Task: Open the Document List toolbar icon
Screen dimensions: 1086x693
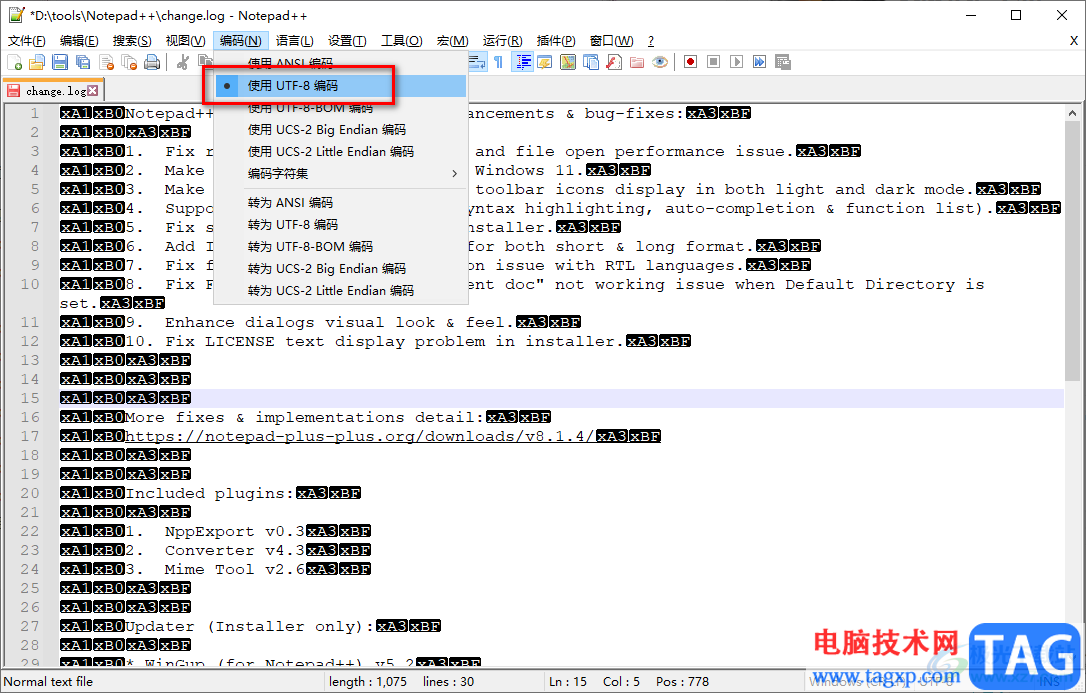Action: pyautogui.click(x=591, y=62)
